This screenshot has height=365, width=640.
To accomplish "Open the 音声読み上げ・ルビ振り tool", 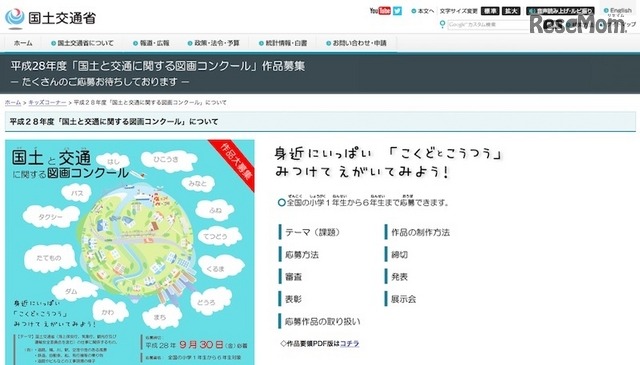I will coord(560,11).
